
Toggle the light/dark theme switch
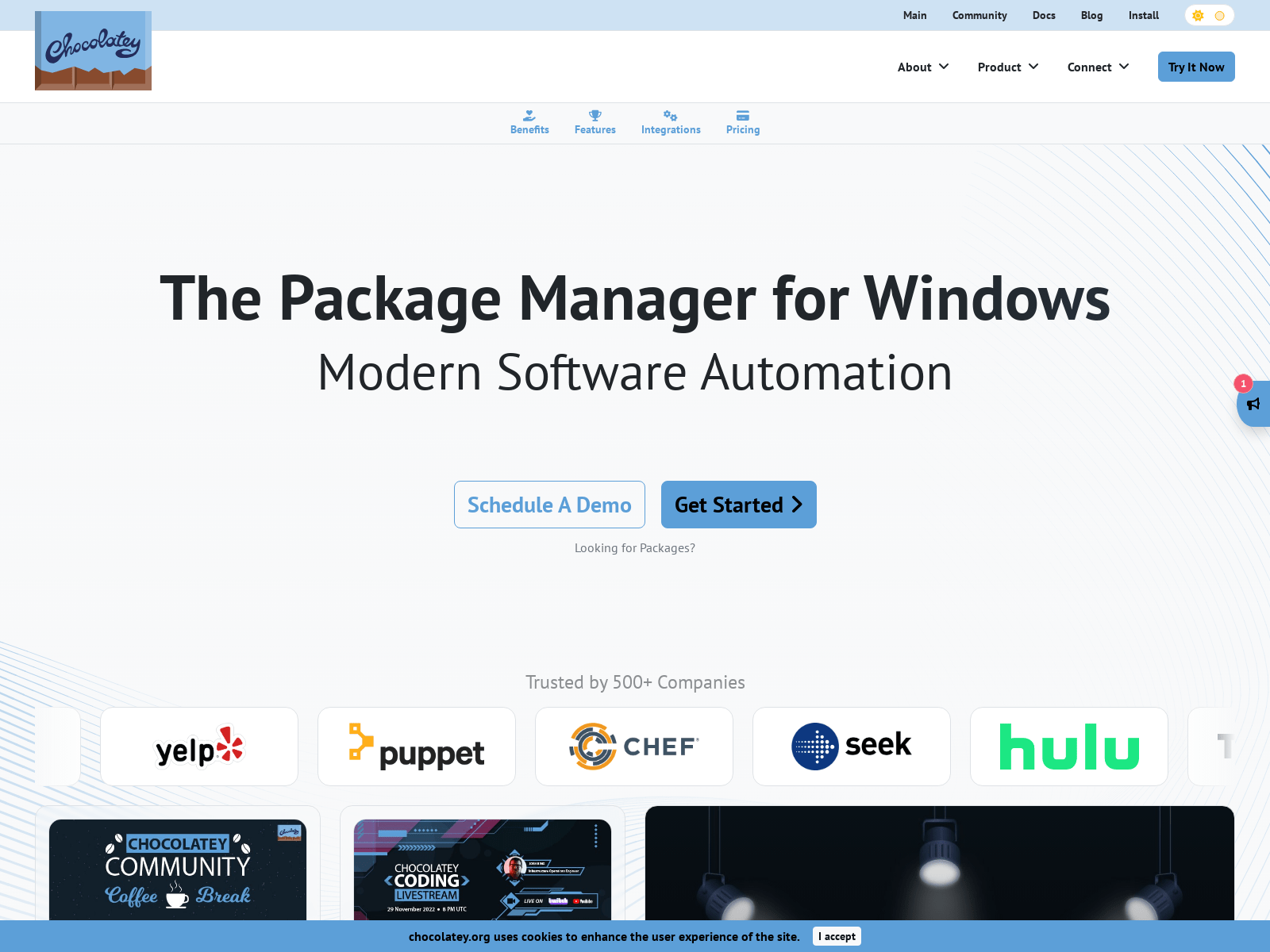click(1210, 16)
